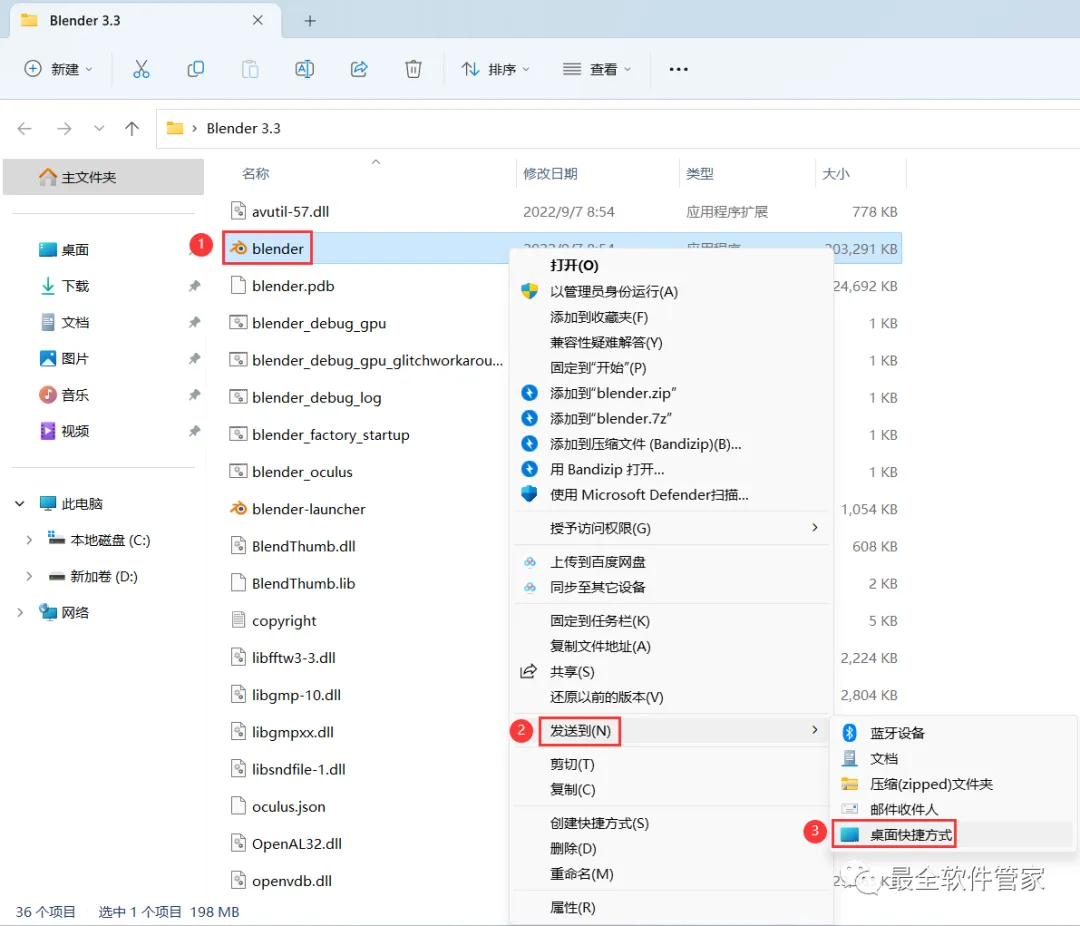Click the Copy icon in toolbar
The width and height of the screenshot is (1080, 926).
pyautogui.click(x=196, y=70)
